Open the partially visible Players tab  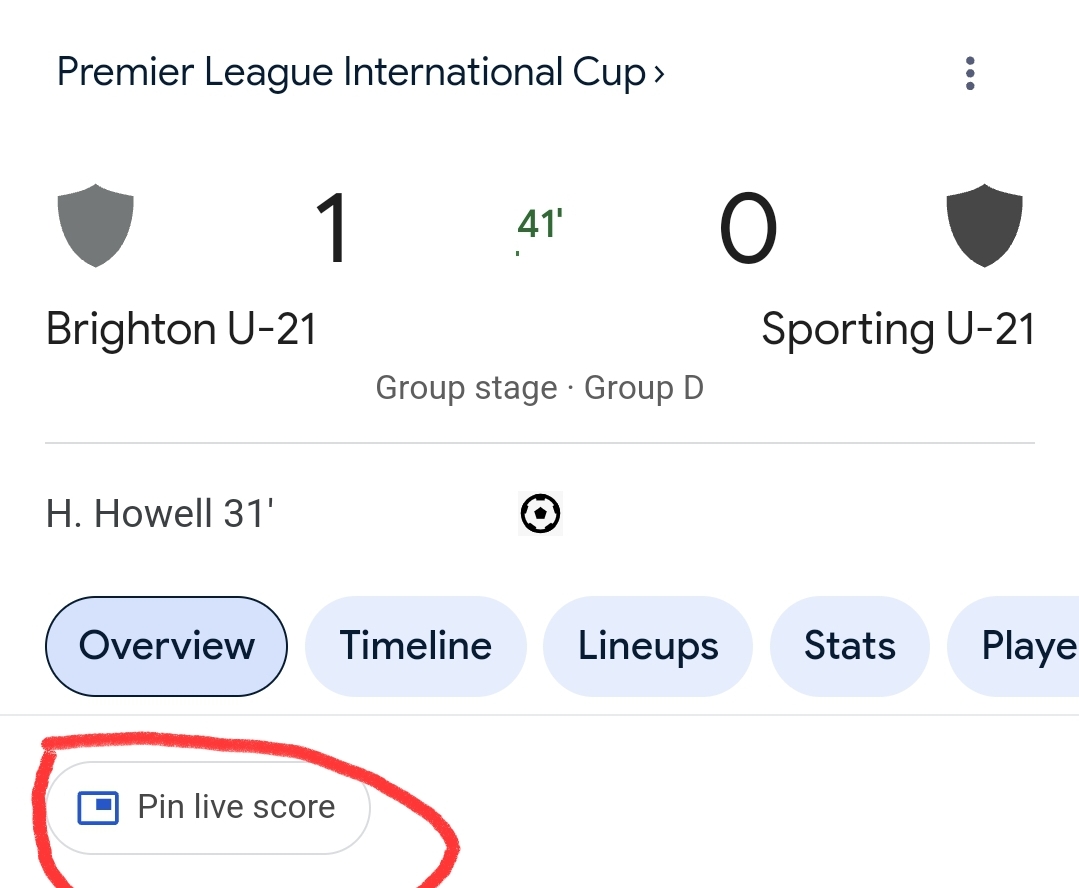pos(1013,646)
